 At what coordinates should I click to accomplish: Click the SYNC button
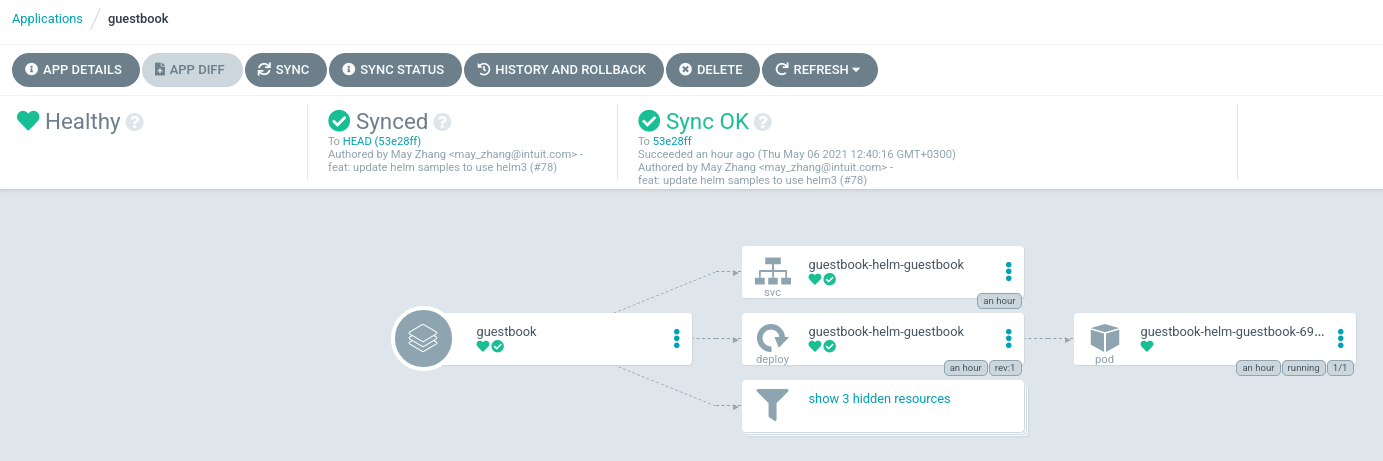pos(284,70)
